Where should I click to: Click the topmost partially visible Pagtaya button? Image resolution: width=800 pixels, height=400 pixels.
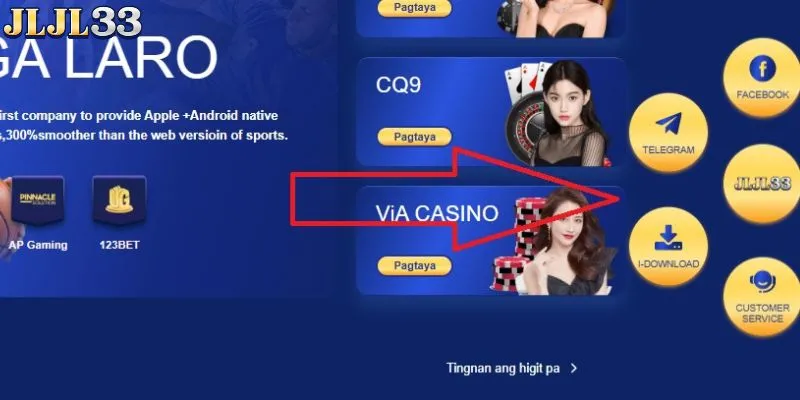(x=414, y=8)
